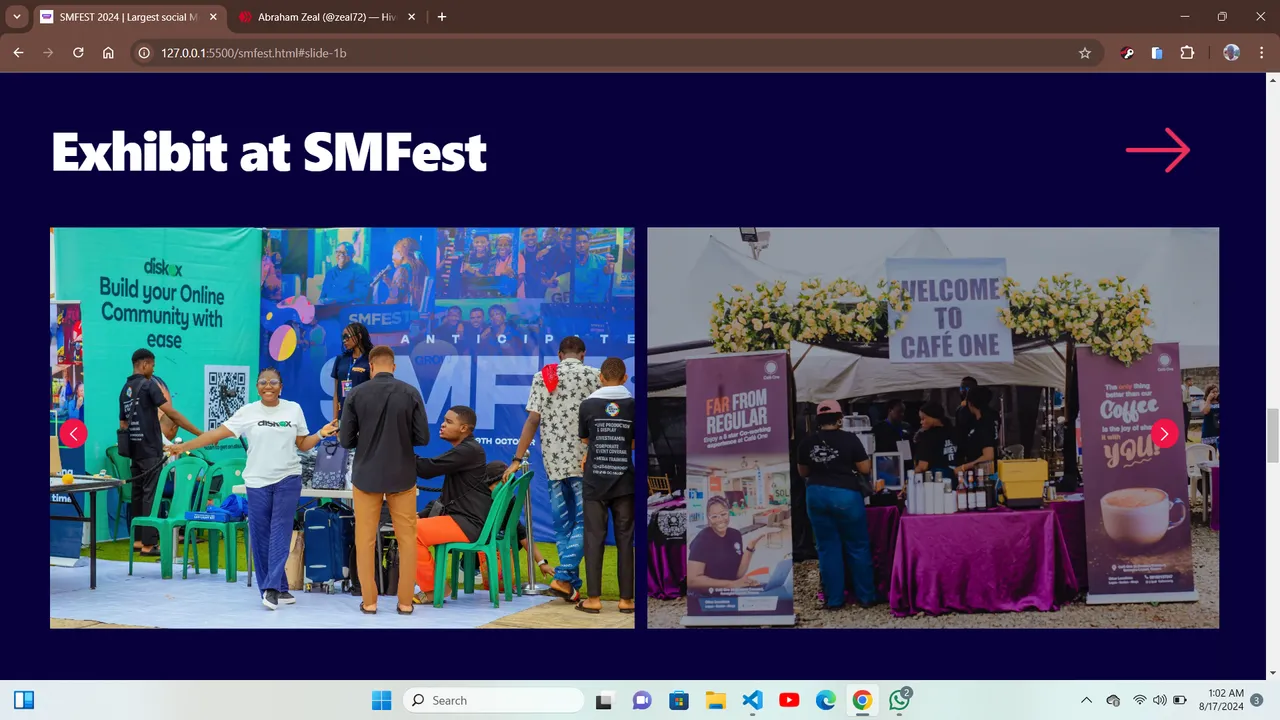Open File Explorer from taskbar

click(x=715, y=700)
